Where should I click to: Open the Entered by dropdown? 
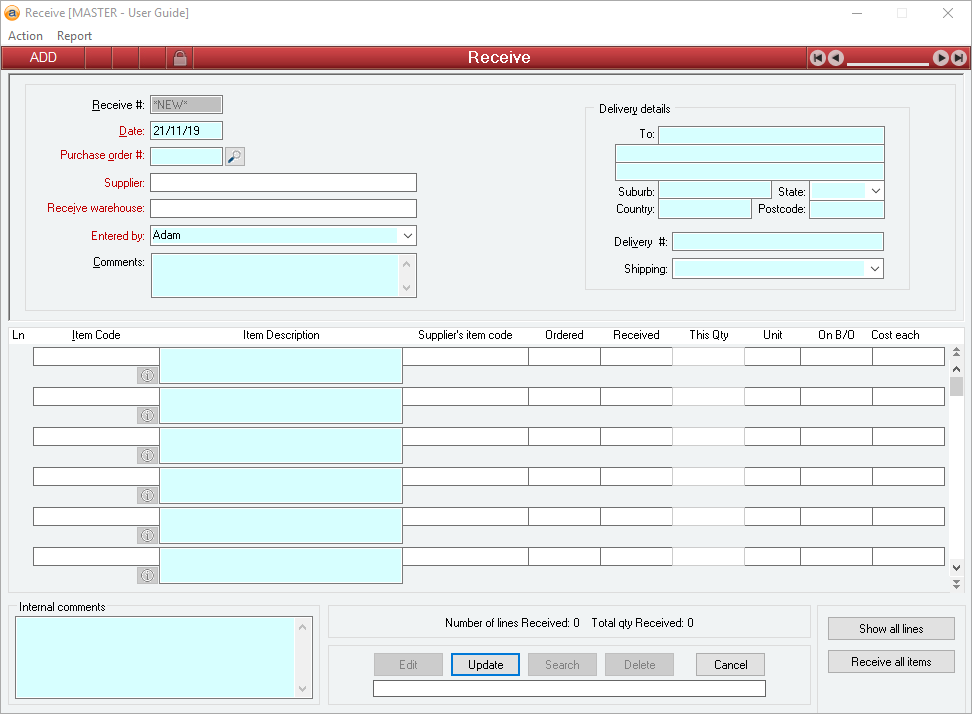pyautogui.click(x=407, y=236)
